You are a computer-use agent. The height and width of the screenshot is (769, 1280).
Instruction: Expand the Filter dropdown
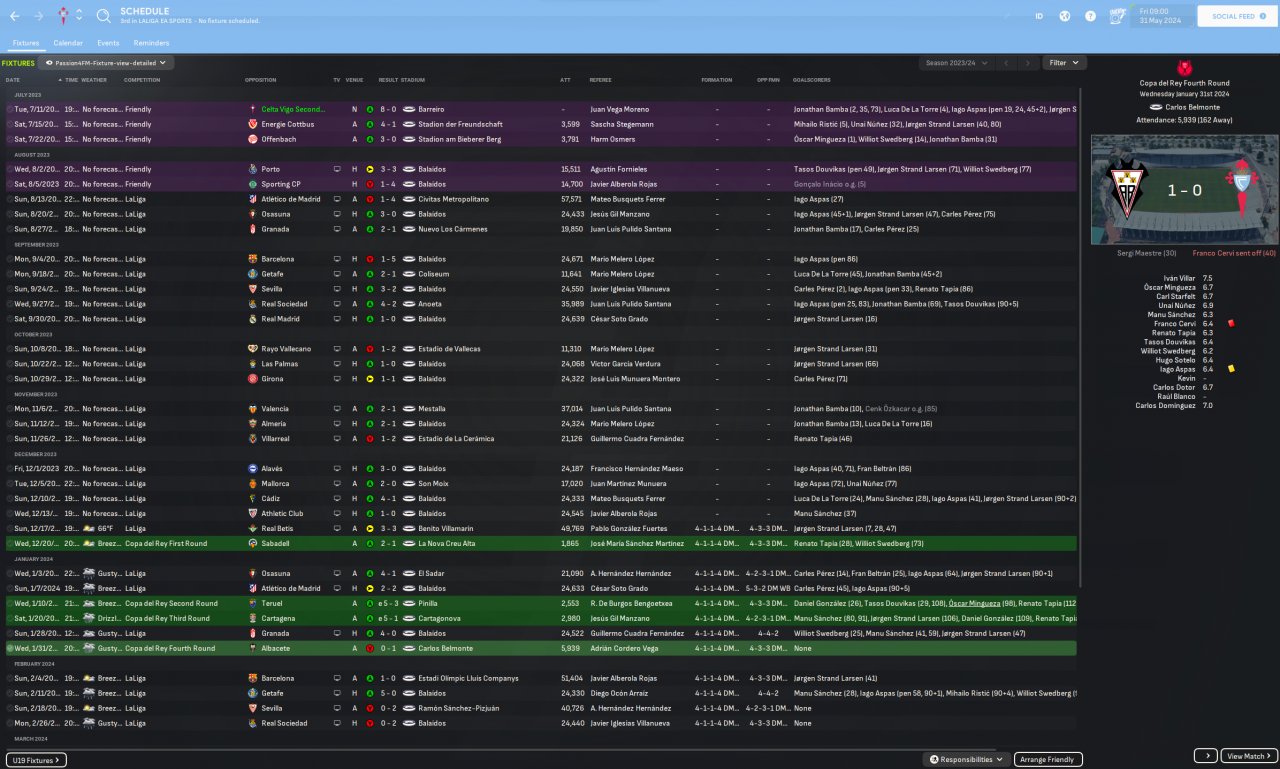click(1064, 63)
